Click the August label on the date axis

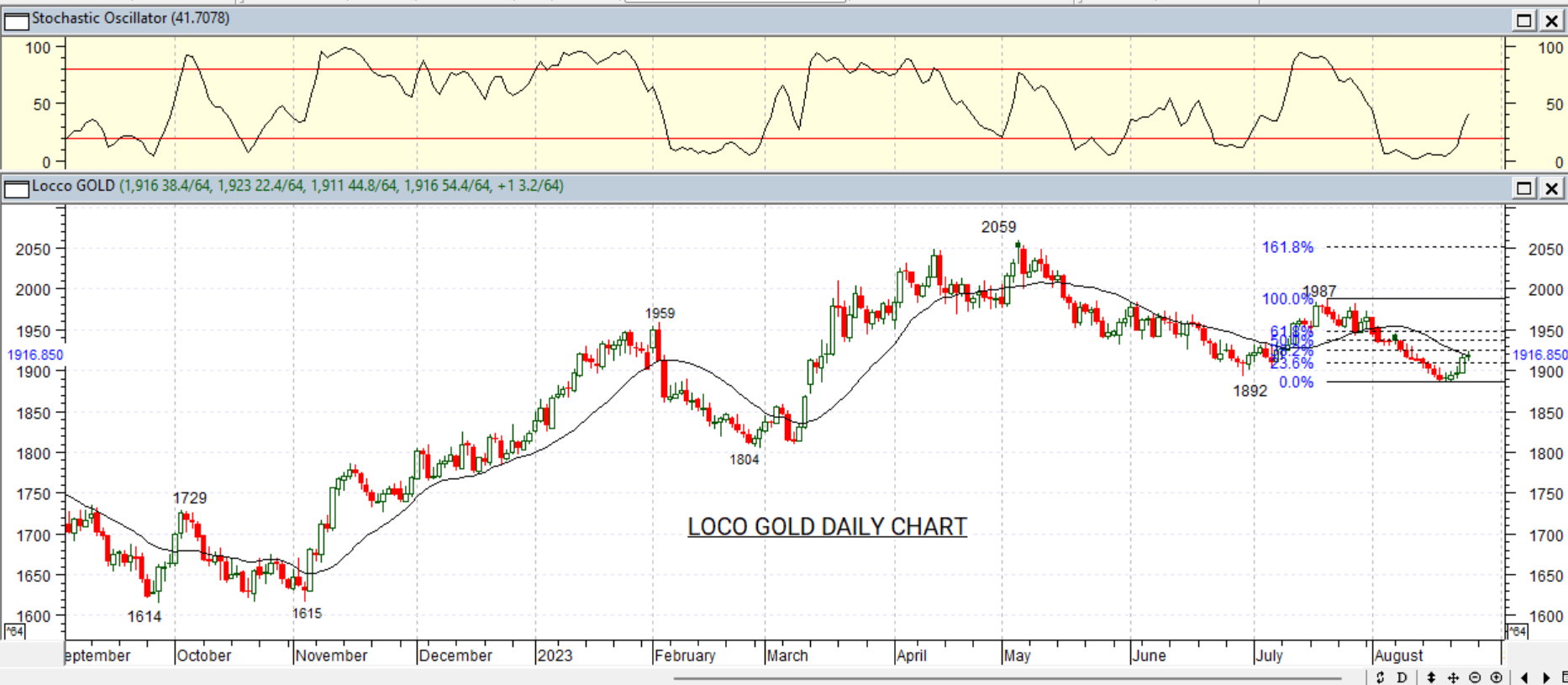[1399, 656]
